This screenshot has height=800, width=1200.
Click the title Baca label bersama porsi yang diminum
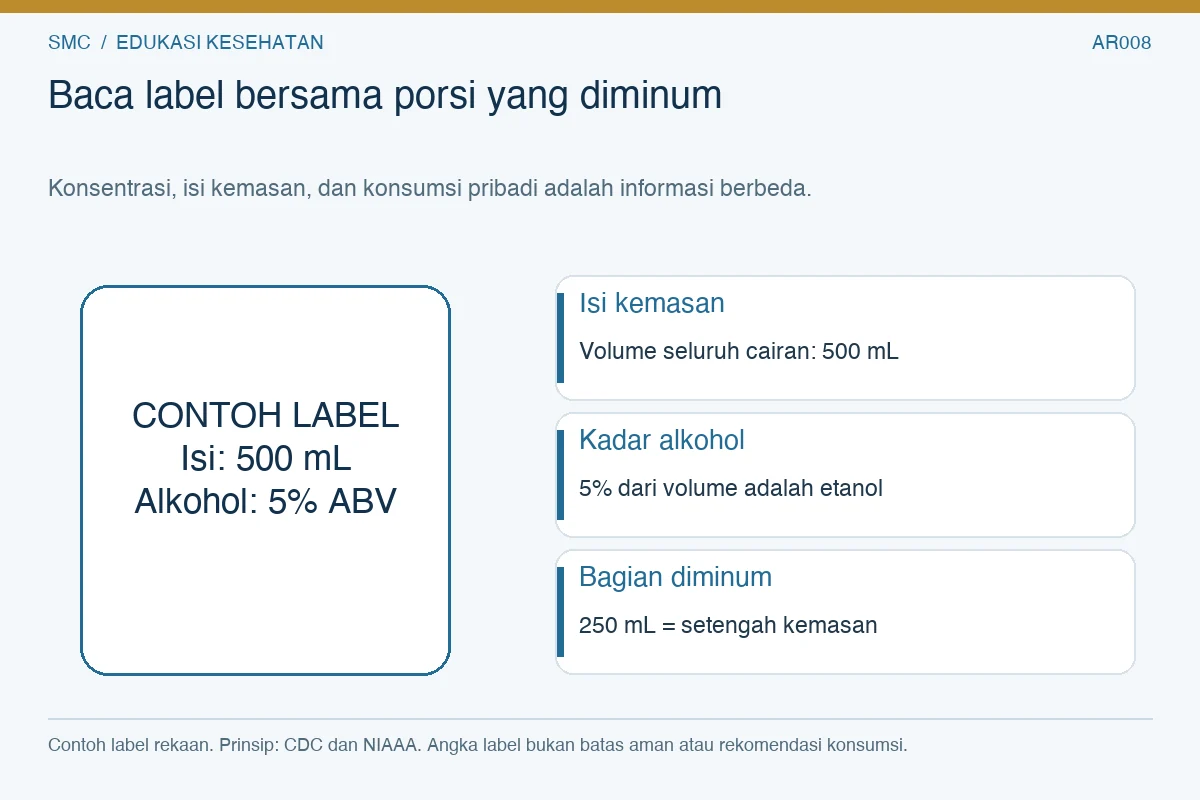[385, 96]
